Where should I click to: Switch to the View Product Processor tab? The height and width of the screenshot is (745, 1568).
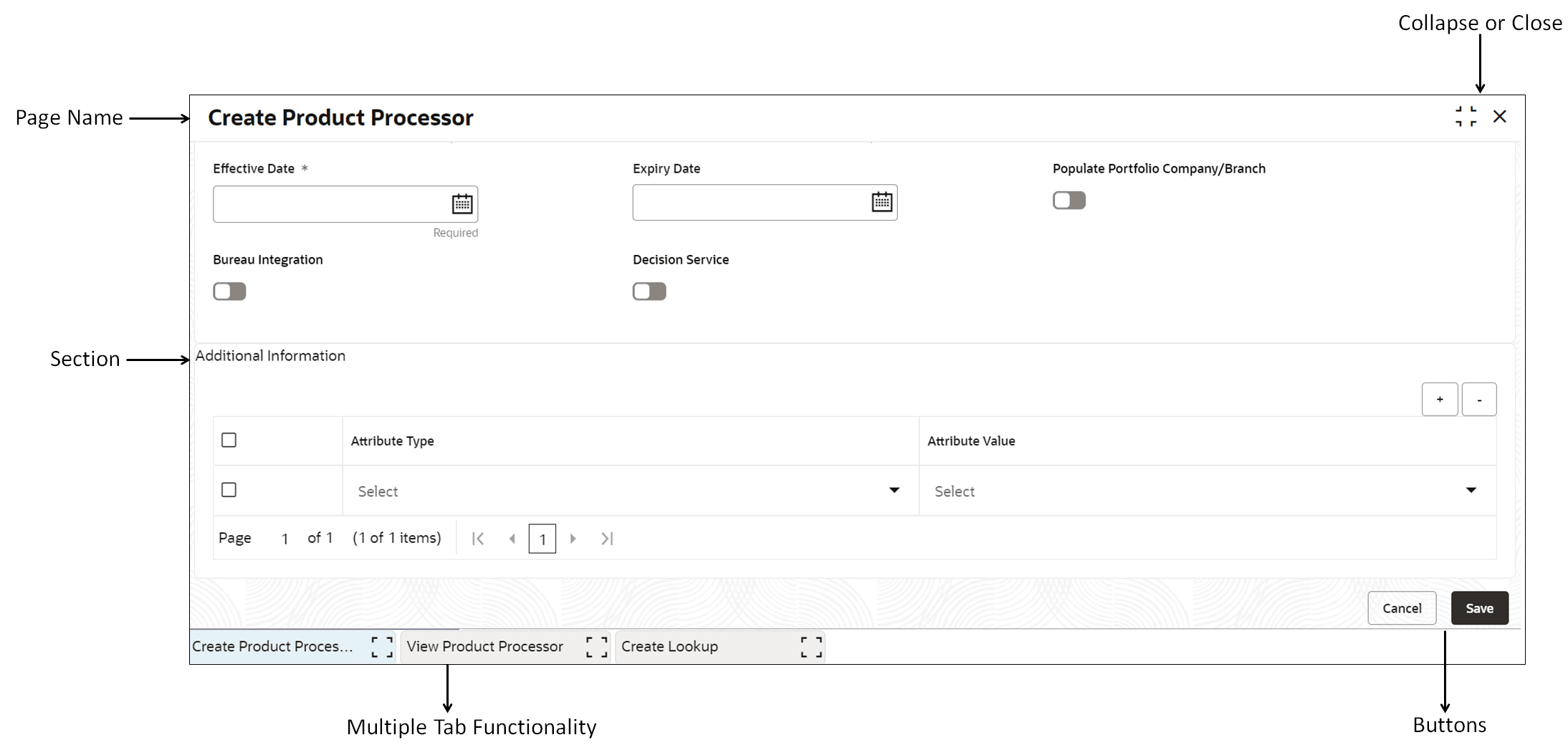484,646
